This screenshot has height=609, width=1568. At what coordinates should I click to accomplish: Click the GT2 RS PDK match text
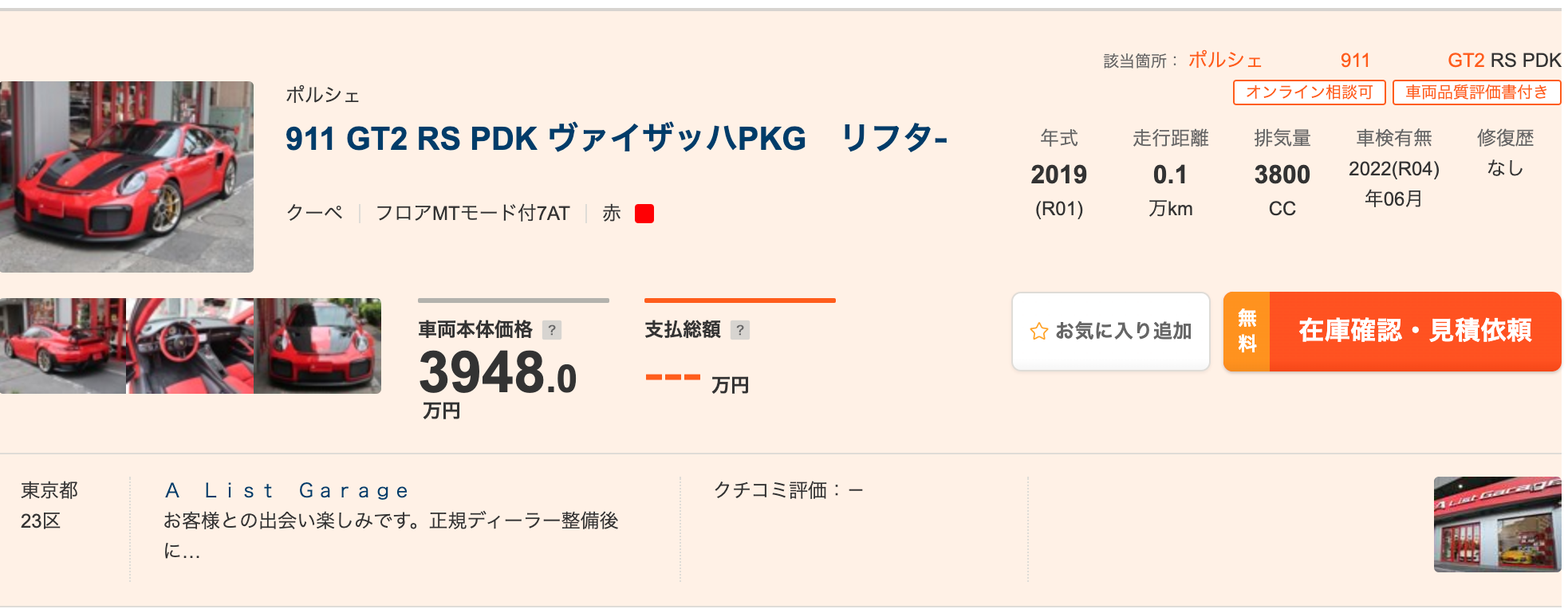click(1504, 61)
